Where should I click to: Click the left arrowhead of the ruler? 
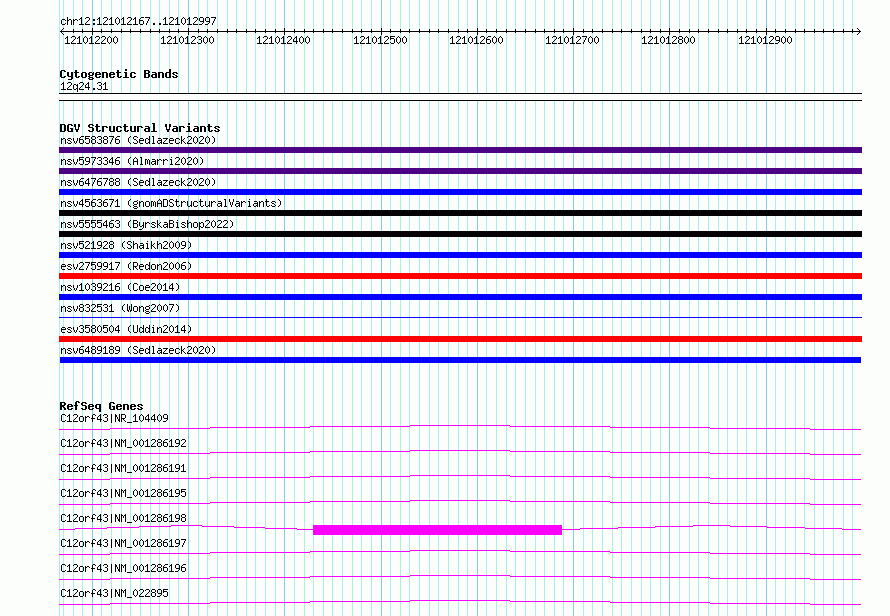tap(62, 32)
